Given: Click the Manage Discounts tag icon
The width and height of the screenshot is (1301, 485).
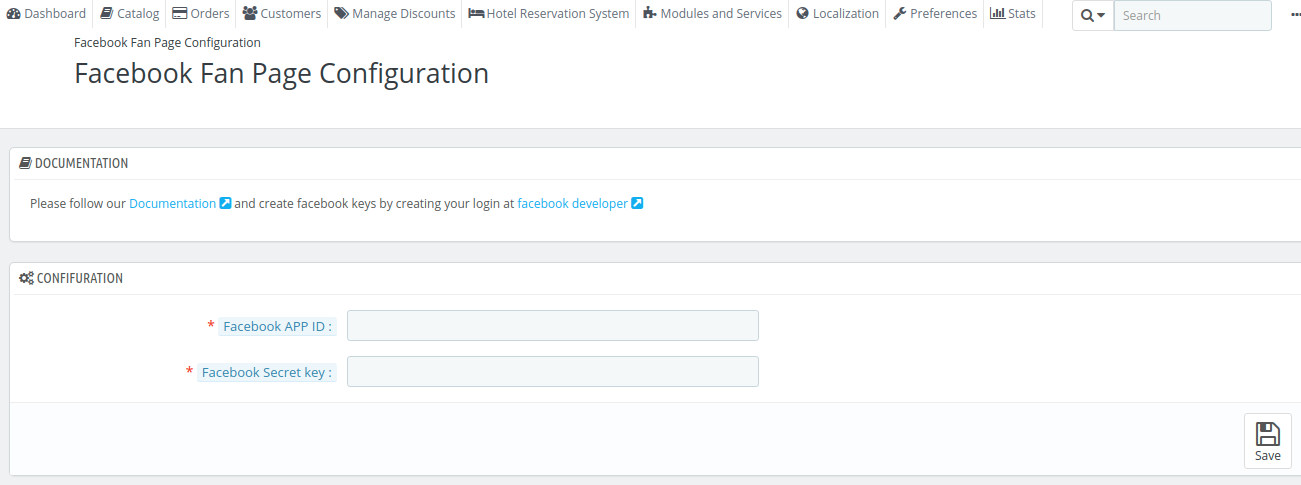Looking at the screenshot, I should tap(342, 14).
